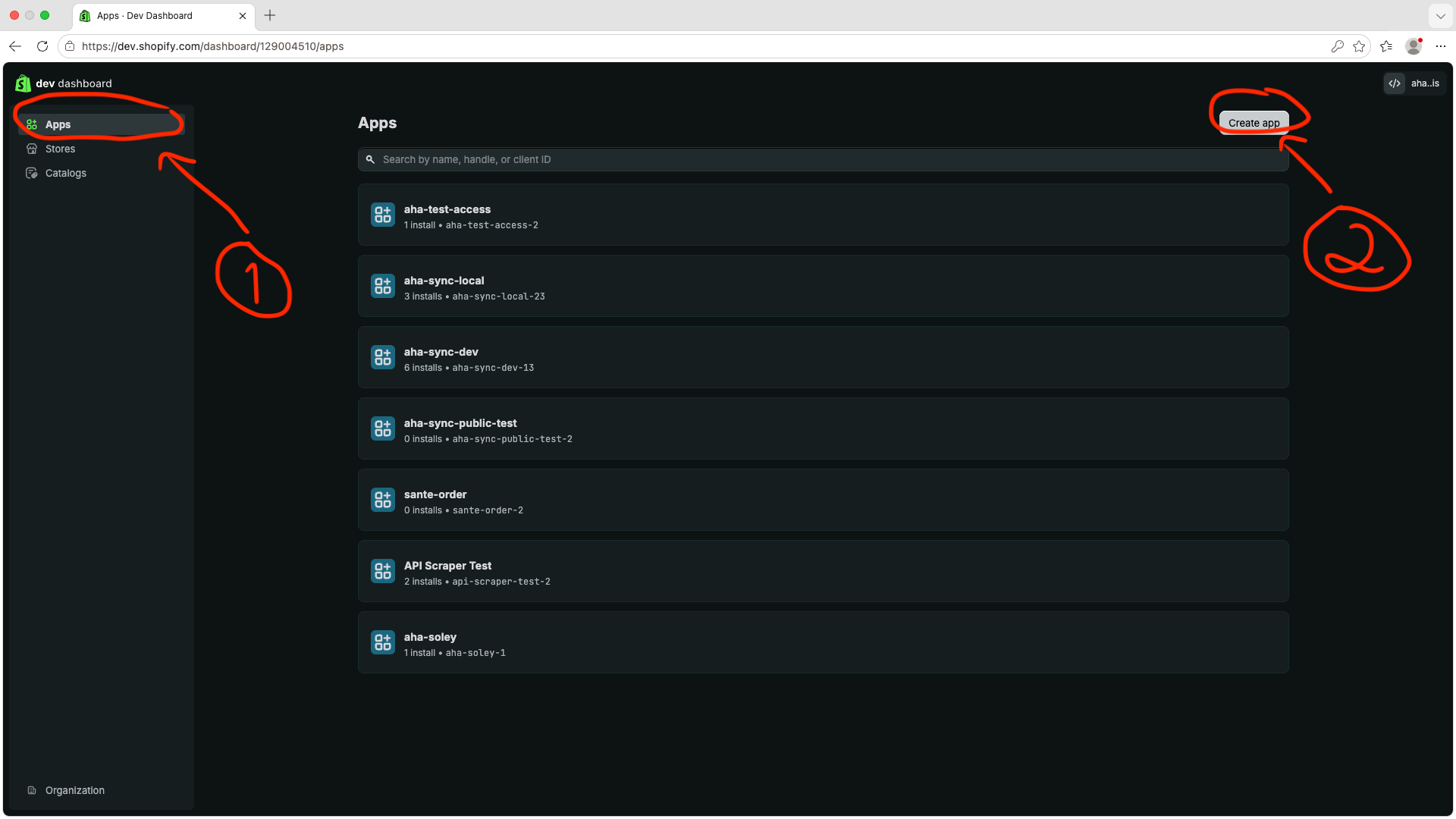Open a new browser tab

[270, 15]
